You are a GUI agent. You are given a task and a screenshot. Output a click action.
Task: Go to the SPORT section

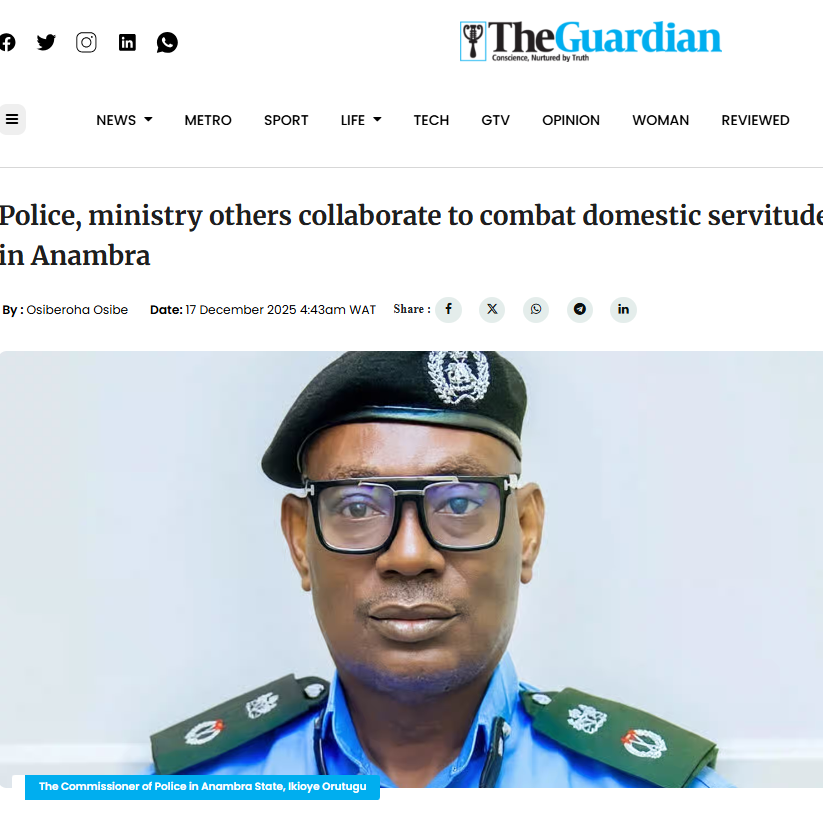pos(286,120)
